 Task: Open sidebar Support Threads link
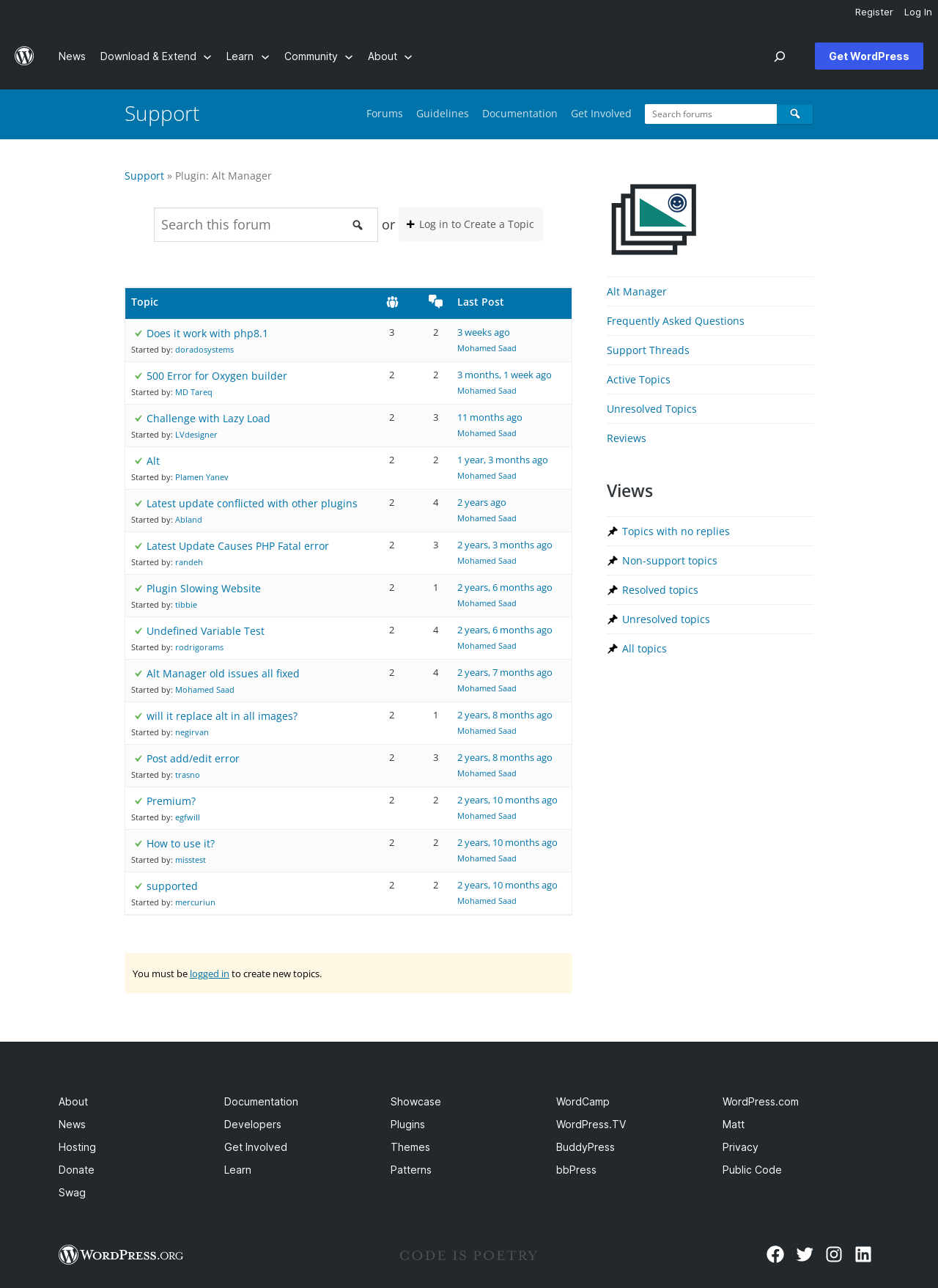[648, 350]
